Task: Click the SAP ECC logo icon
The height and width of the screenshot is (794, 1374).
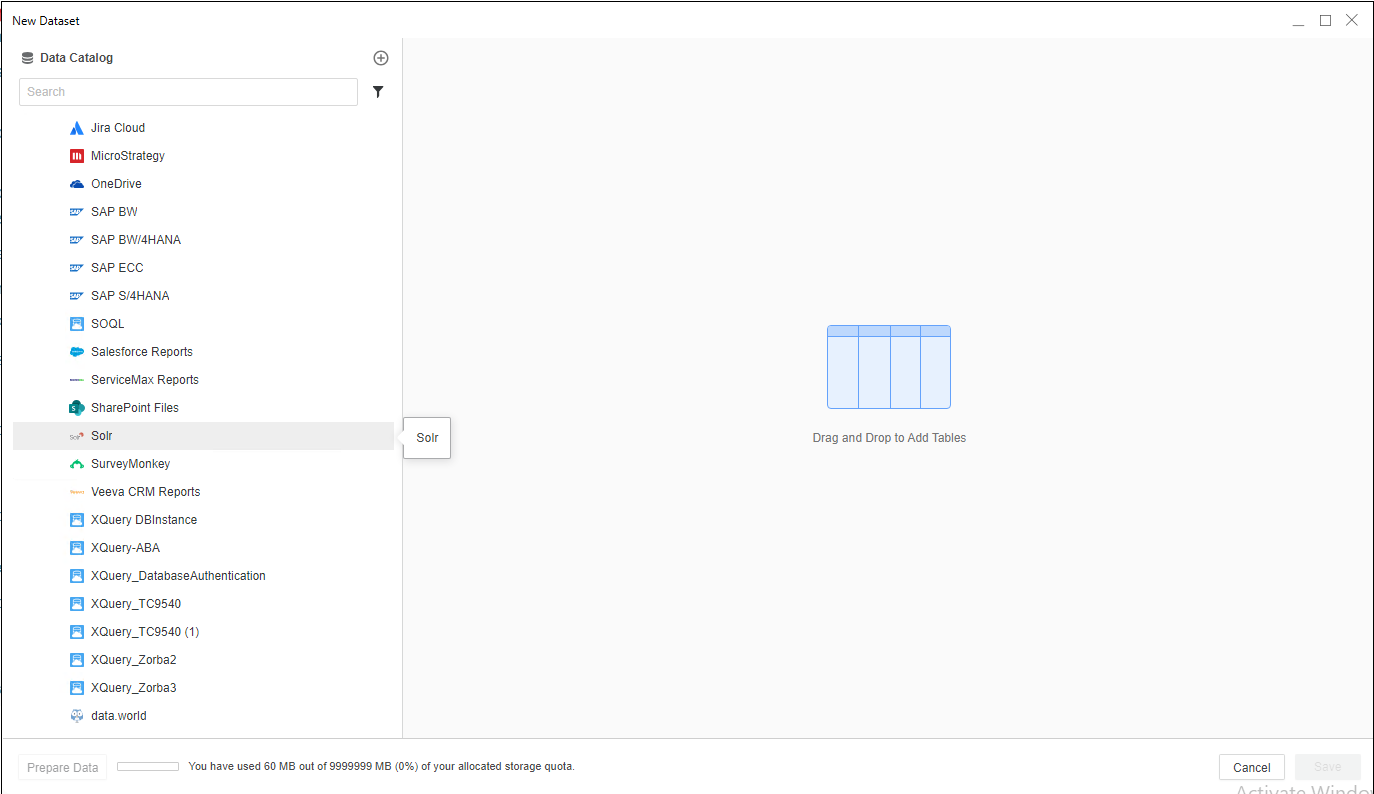Action: click(77, 268)
